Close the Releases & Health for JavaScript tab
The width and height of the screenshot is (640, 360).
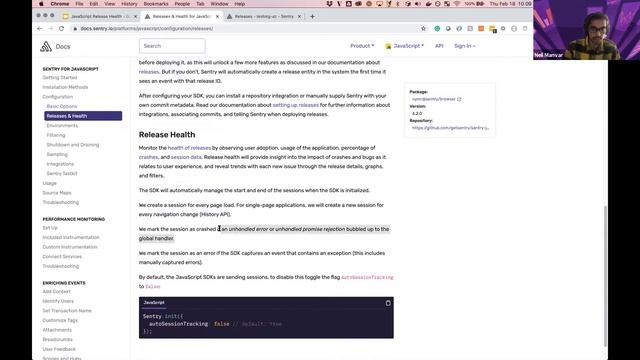pyautogui.click(x=217, y=16)
